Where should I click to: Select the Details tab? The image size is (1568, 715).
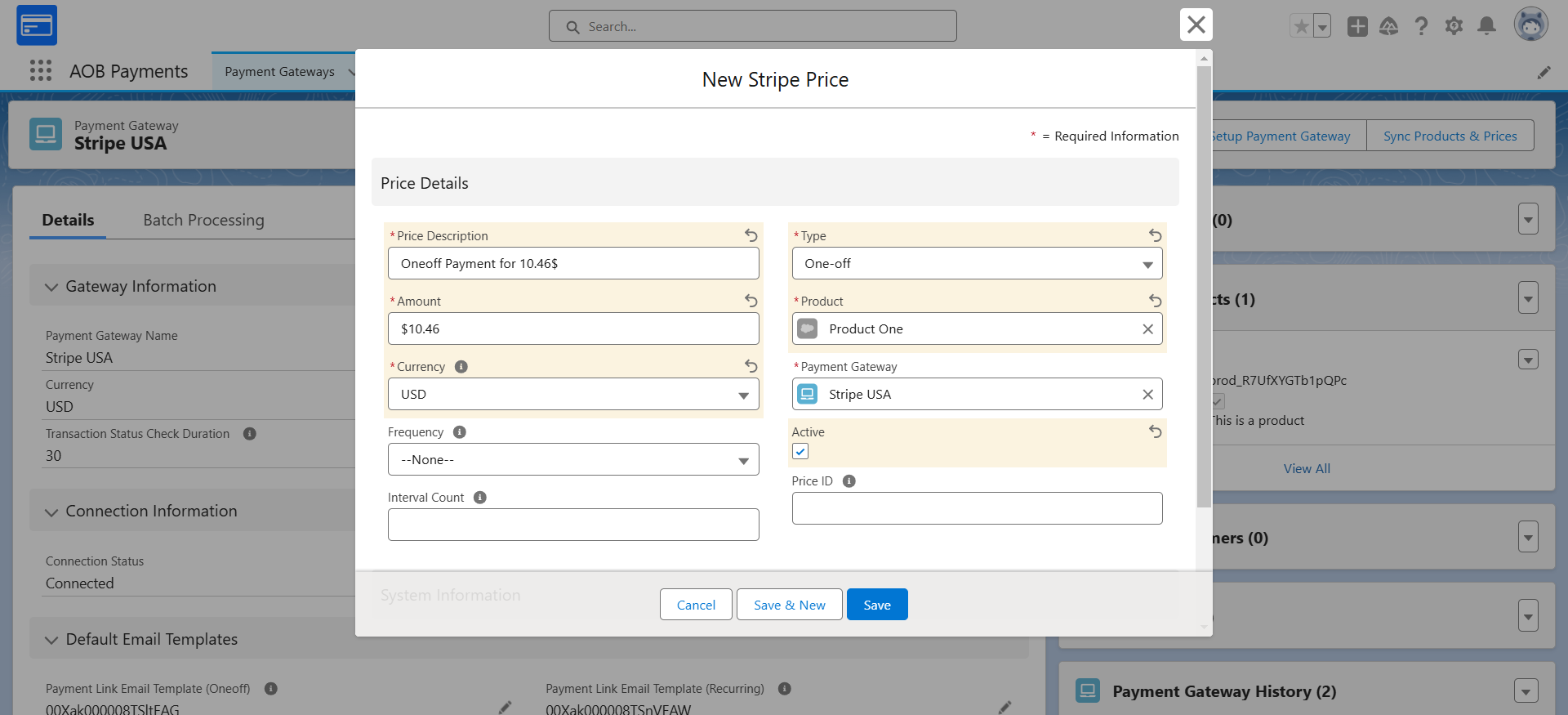coord(68,220)
